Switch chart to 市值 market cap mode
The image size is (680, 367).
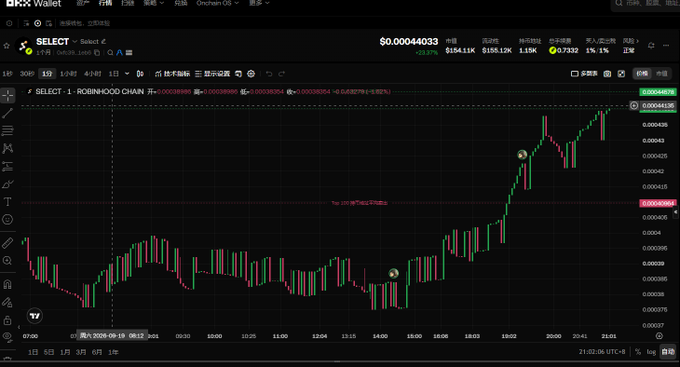click(661, 74)
